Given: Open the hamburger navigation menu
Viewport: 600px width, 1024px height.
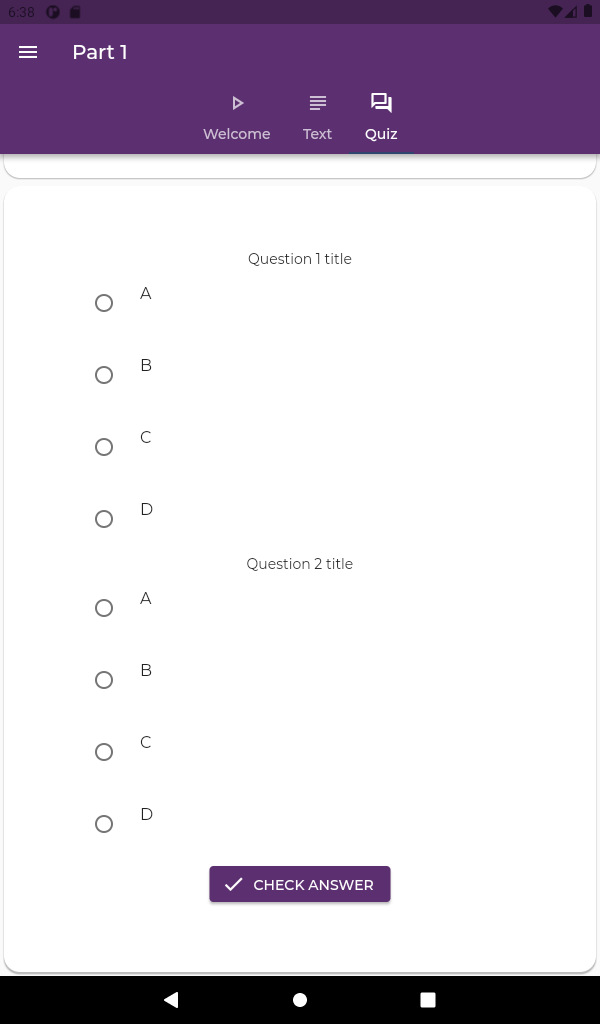Looking at the screenshot, I should (28, 52).
